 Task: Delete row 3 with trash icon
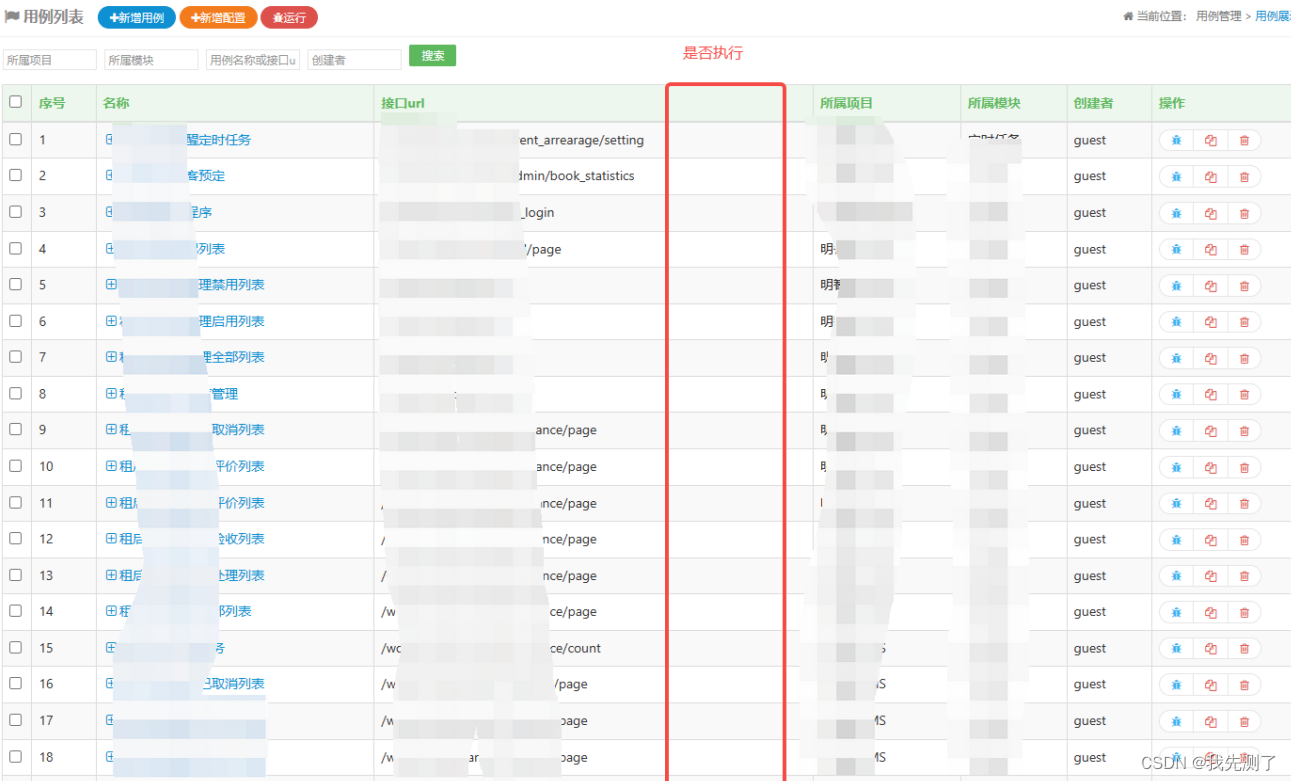(1244, 213)
